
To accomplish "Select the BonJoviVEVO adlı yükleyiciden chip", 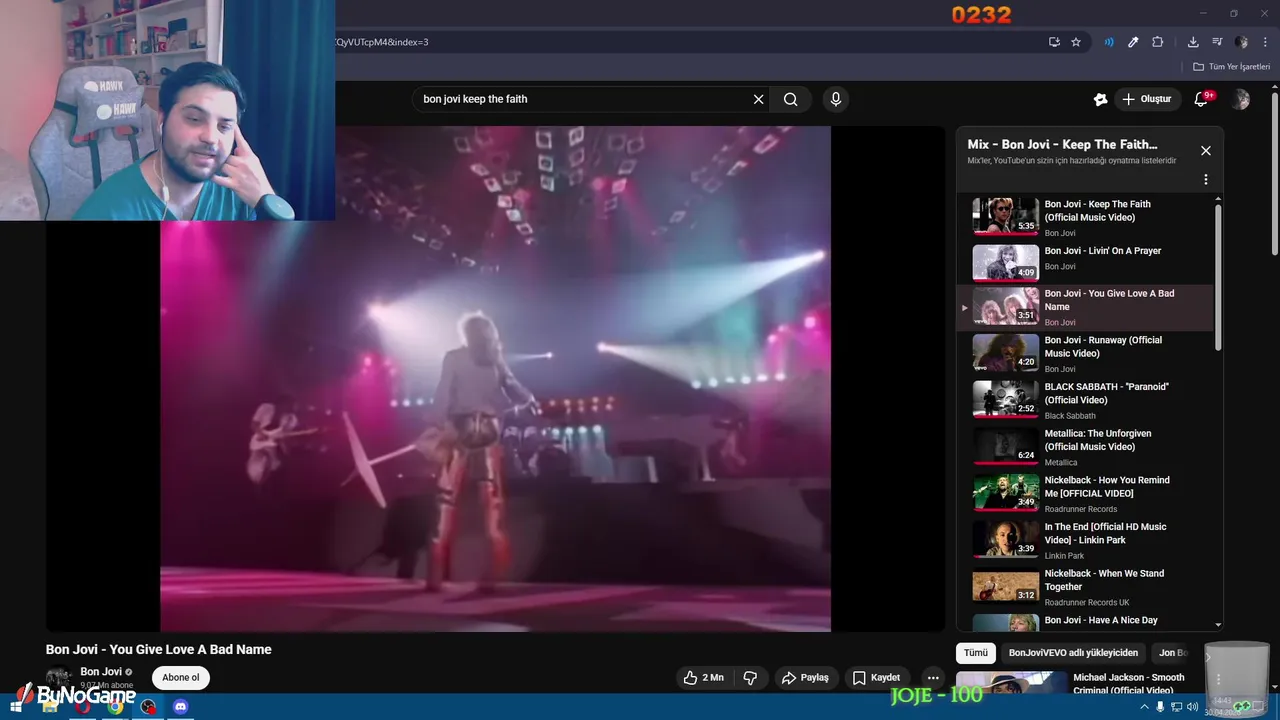I will pyautogui.click(x=1073, y=653).
